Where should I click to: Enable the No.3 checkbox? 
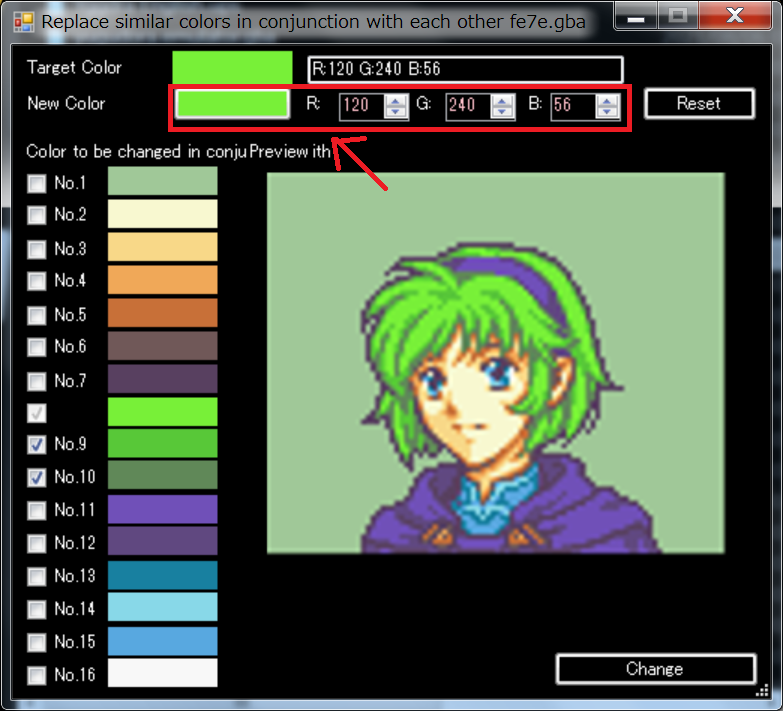(36, 249)
